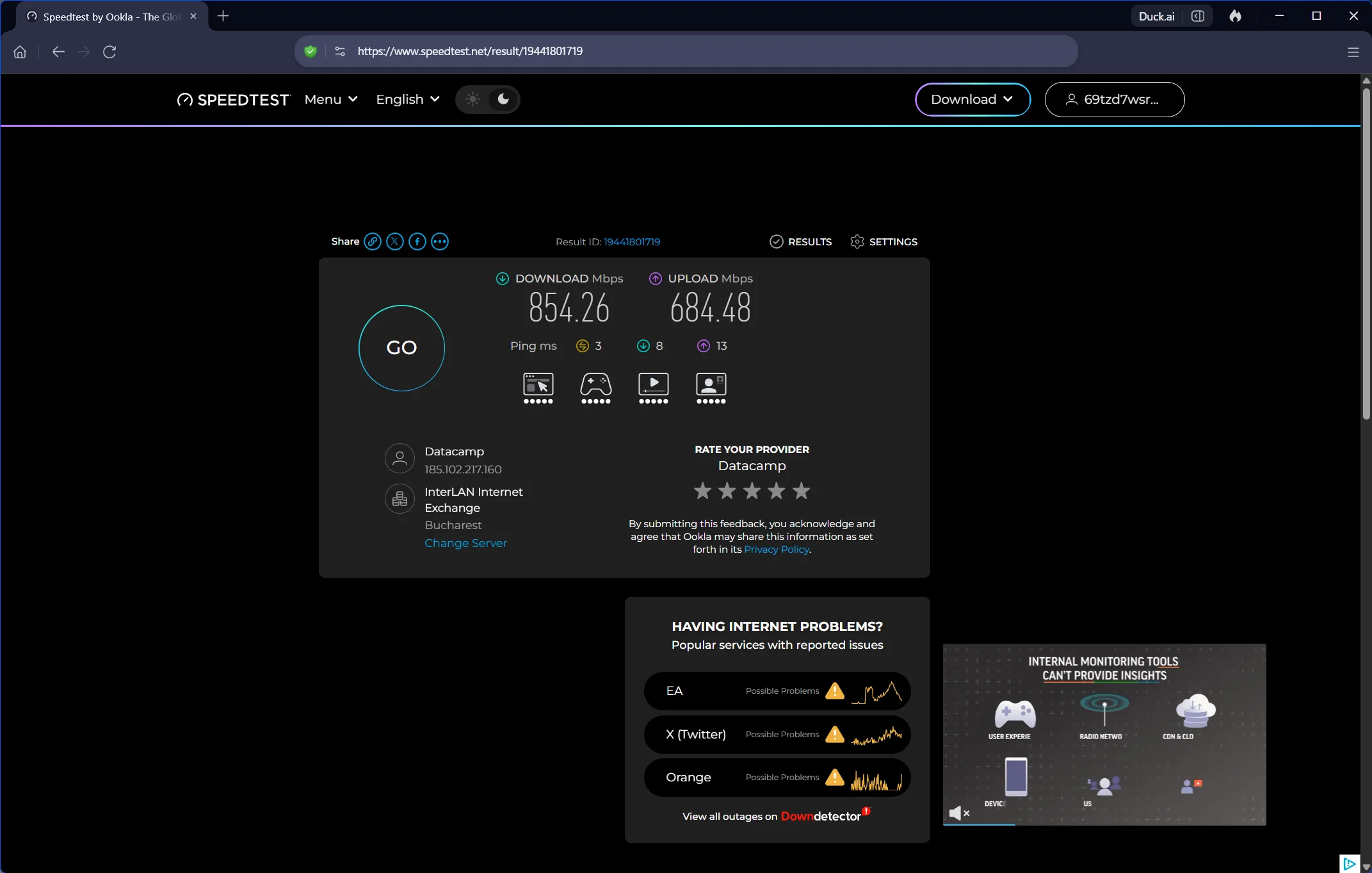
Task: Click the EA outage warning icon
Action: click(x=835, y=690)
